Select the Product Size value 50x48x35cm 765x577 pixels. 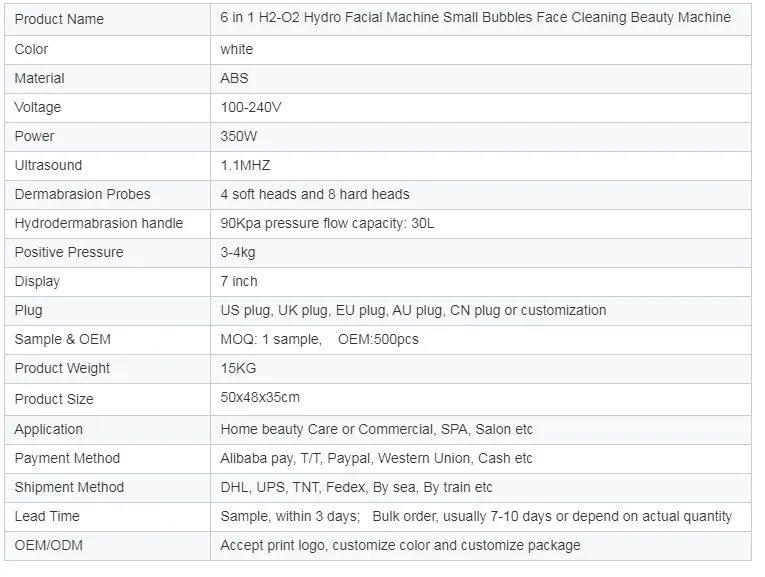(x=260, y=398)
